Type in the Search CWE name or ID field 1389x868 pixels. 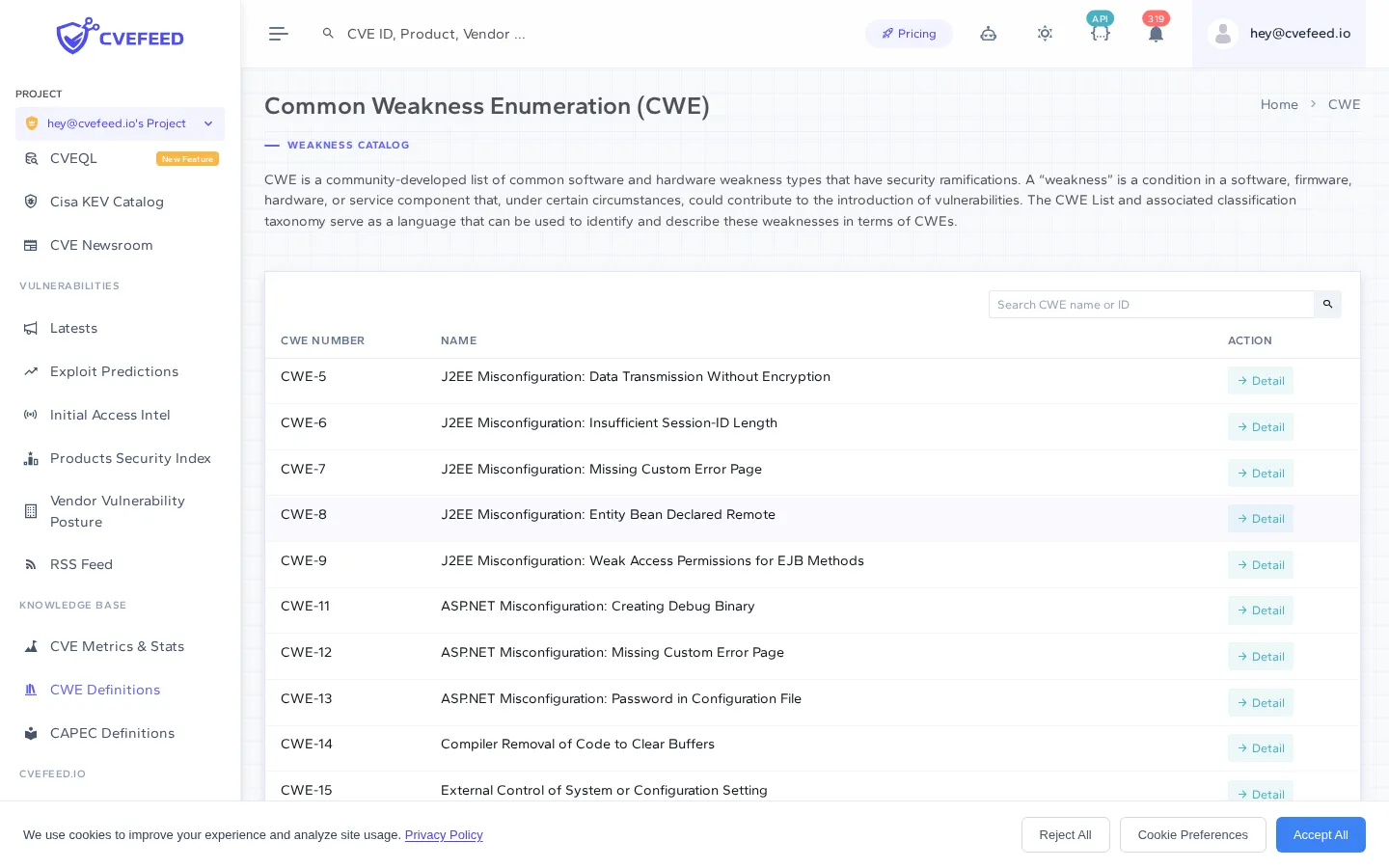point(1152,304)
